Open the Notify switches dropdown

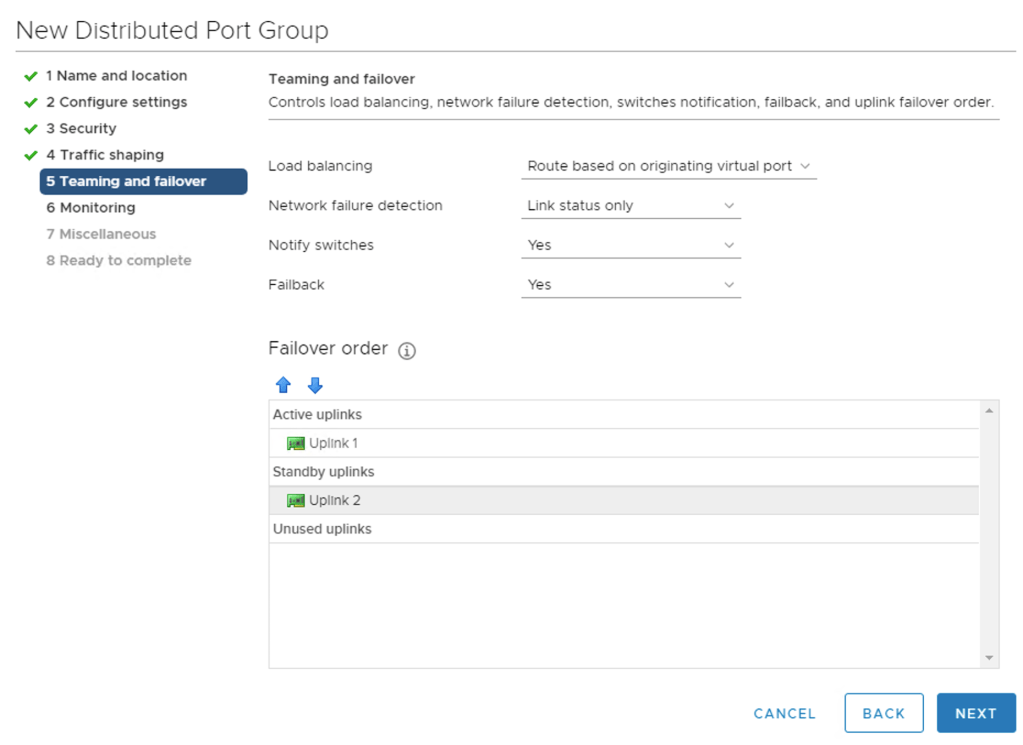click(630, 245)
